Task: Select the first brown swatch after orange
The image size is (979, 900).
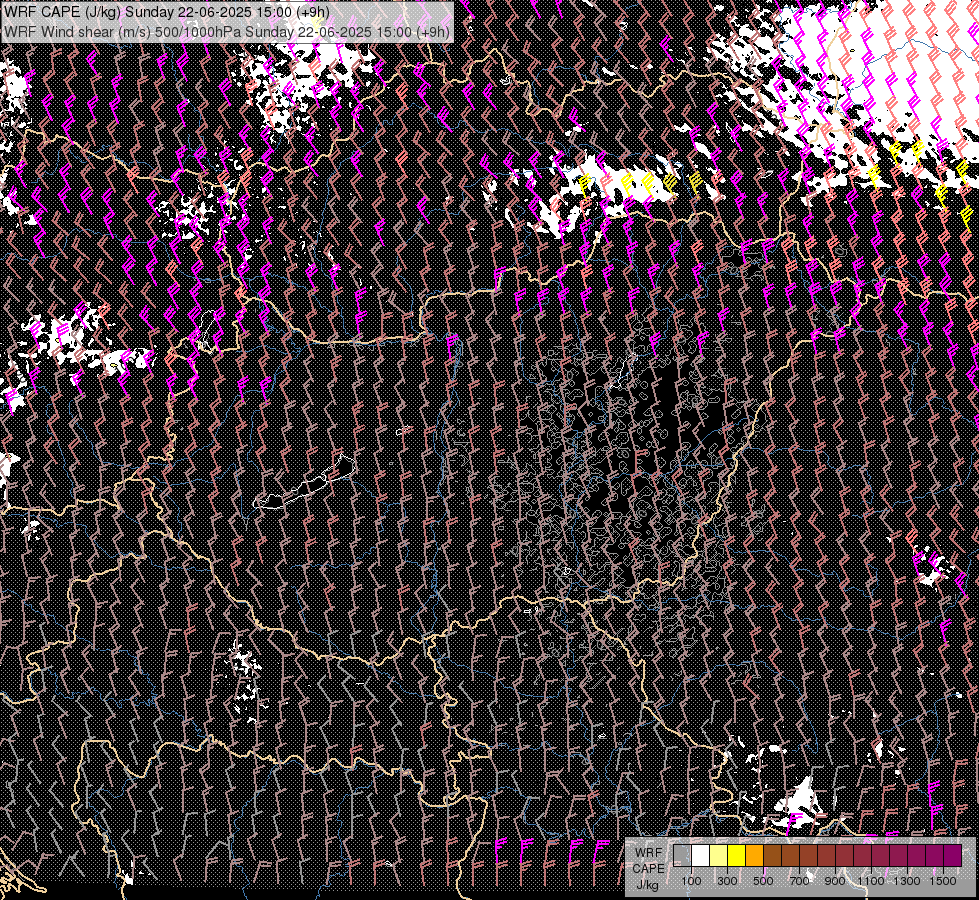Action: tap(772, 855)
